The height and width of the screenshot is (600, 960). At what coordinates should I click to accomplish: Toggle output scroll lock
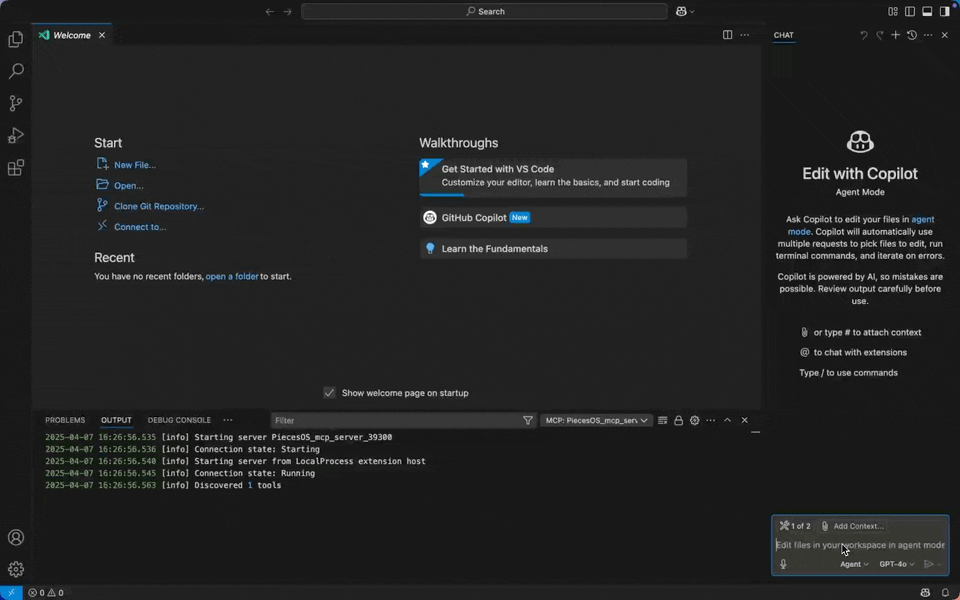pyautogui.click(x=678, y=420)
